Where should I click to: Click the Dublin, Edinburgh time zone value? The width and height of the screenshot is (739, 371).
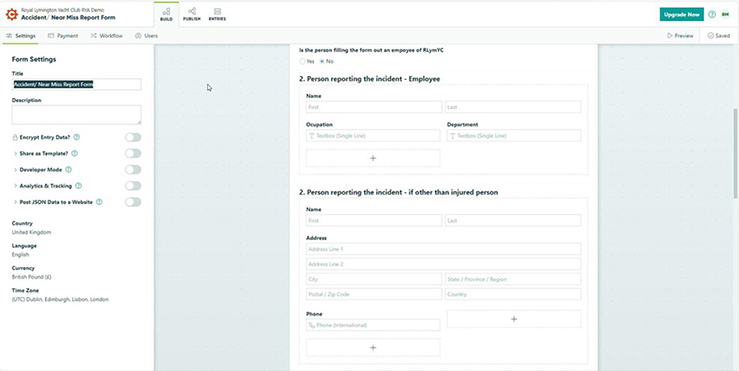click(60, 299)
